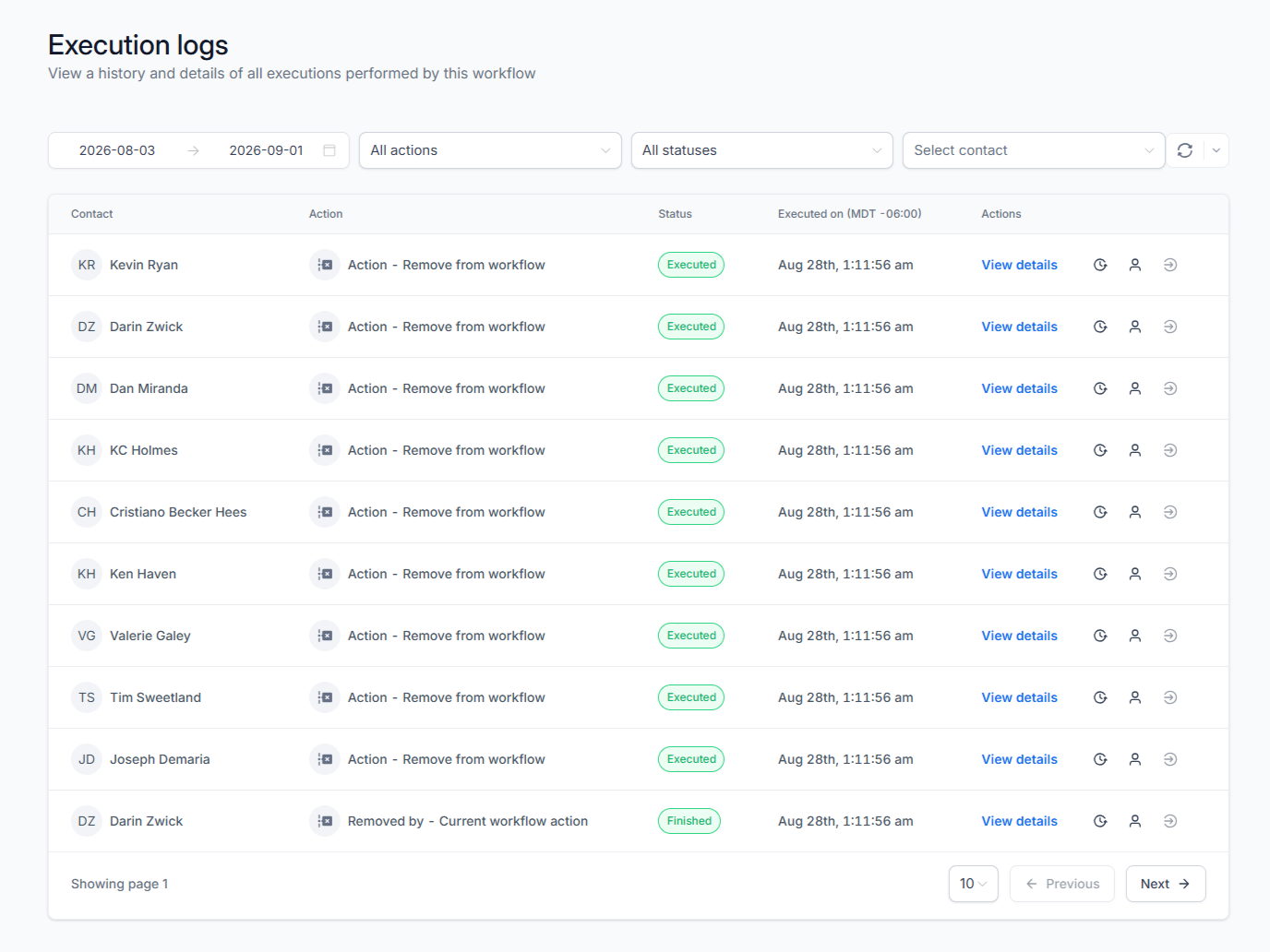Viewport: 1270px width, 952px height.
Task: Click the circled arrow icon in Kevin Ryan's row
Action: click(x=1170, y=265)
